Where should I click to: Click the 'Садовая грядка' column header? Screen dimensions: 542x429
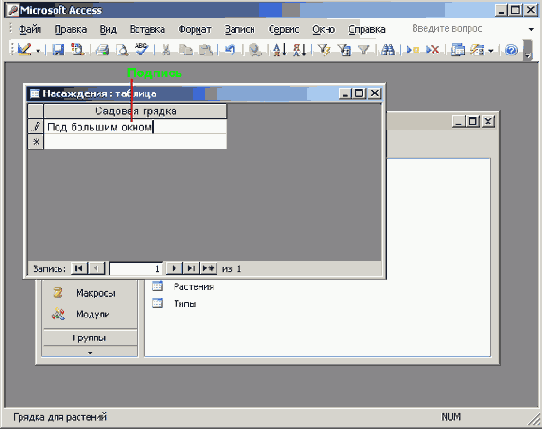135,111
